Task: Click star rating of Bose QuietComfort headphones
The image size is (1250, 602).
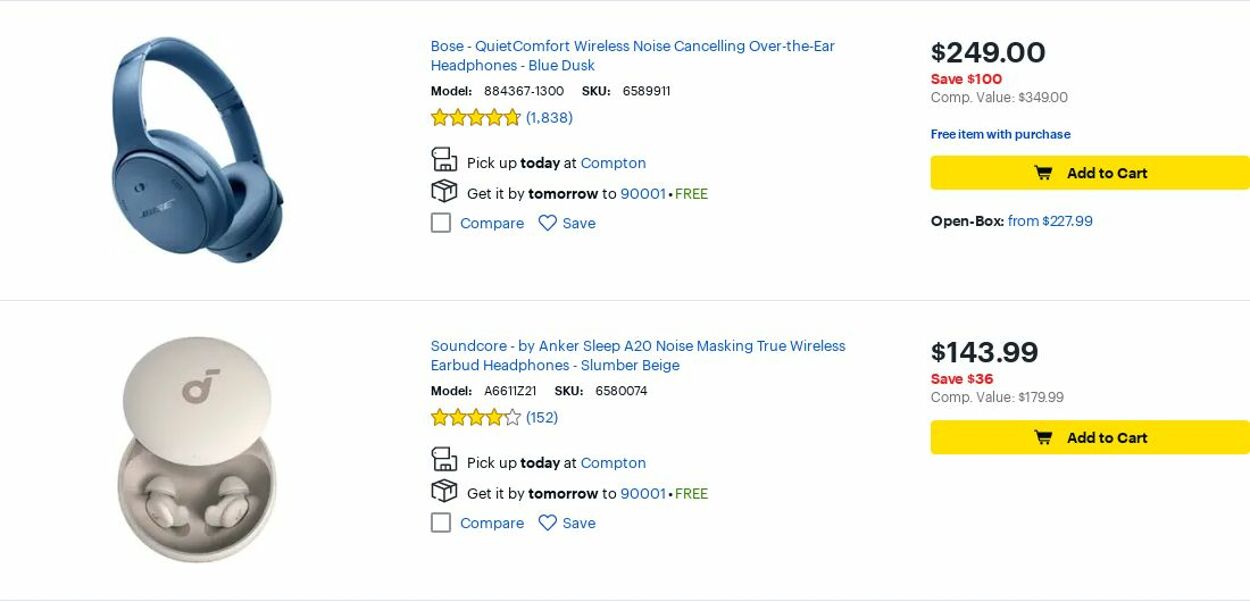Action: point(476,118)
